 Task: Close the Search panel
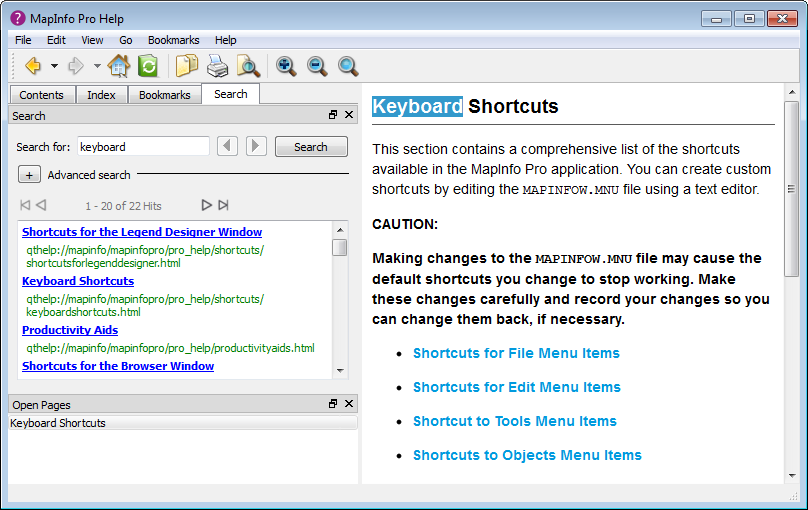(349, 115)
